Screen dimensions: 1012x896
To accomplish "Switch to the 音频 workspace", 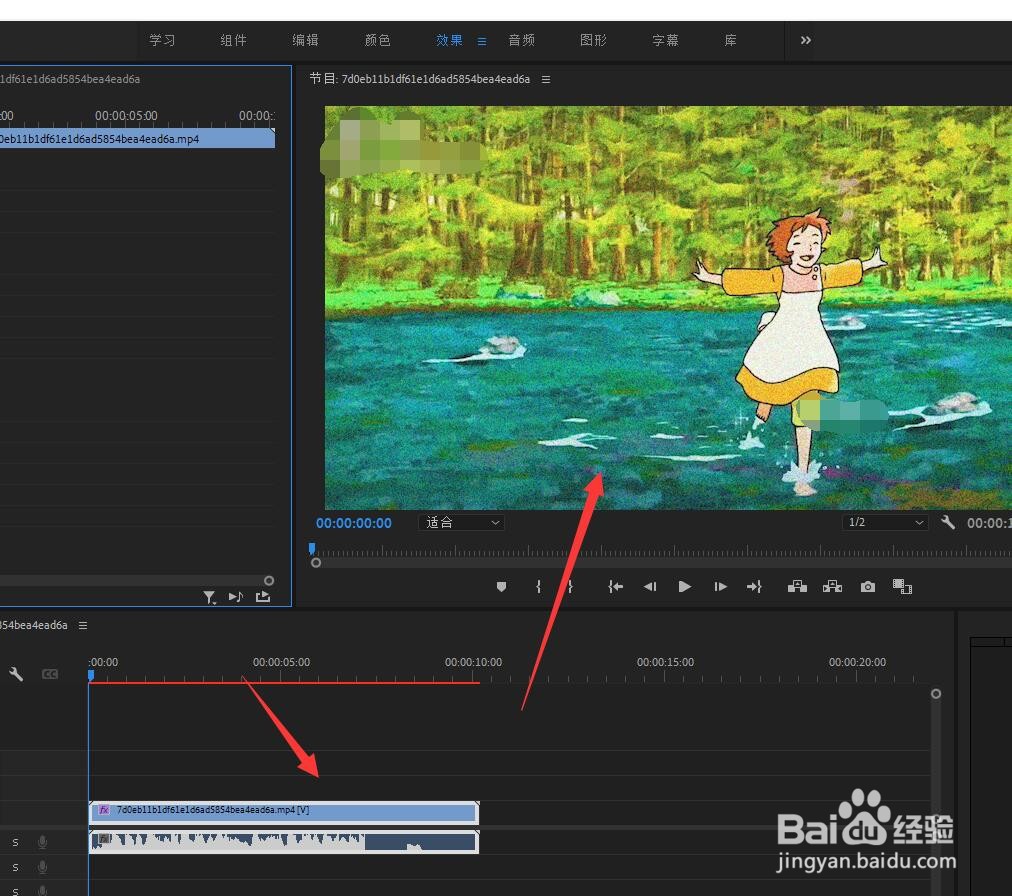I will click(521, 40).
